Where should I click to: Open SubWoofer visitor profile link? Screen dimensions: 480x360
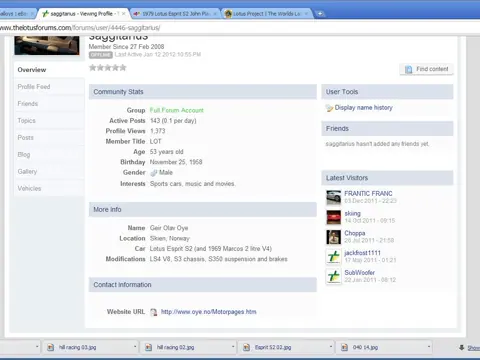point(360,272)
